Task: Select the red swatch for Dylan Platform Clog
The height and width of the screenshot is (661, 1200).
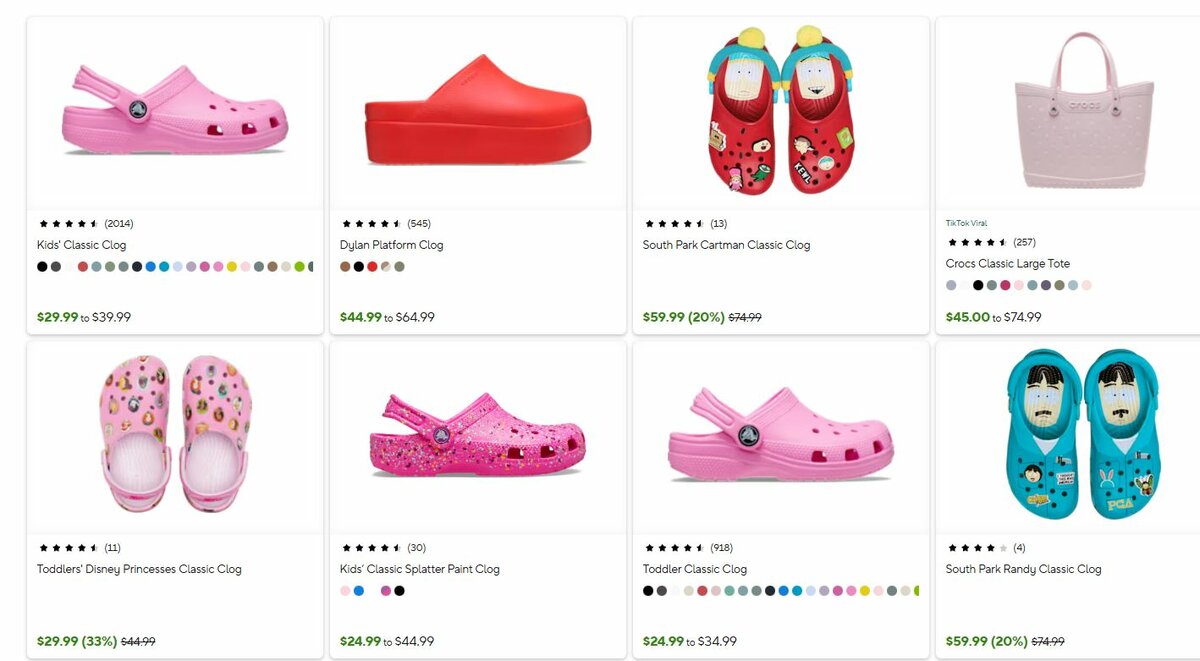Action: coord(372,267)
